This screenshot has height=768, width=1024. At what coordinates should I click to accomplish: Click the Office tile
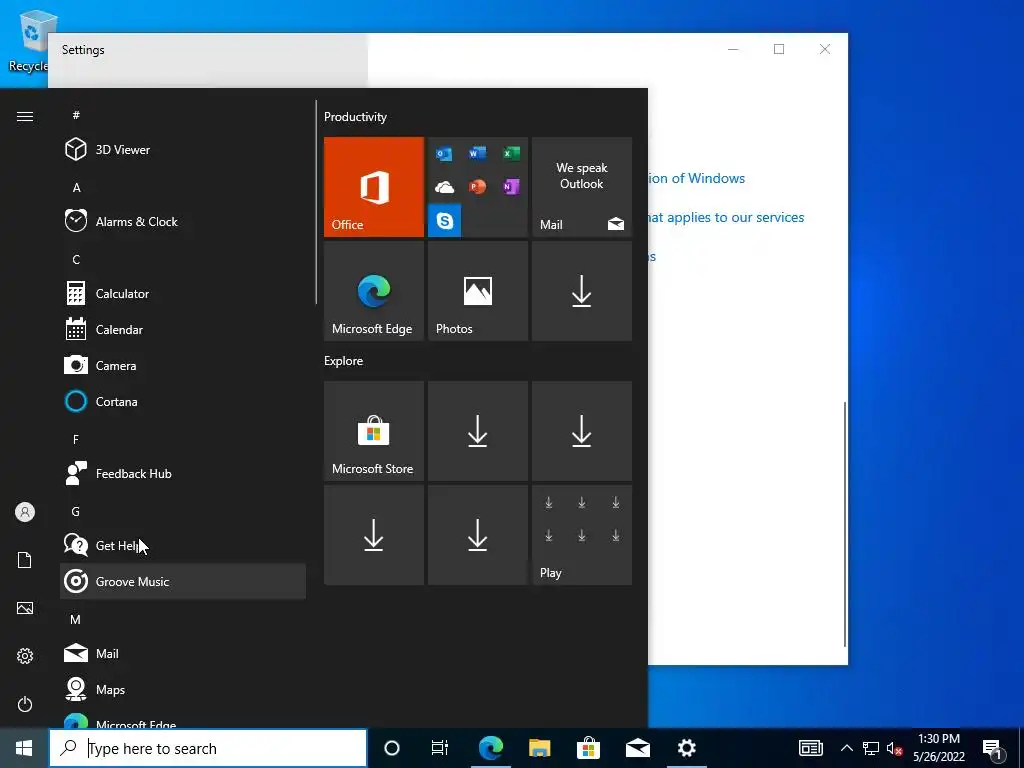tap(374, 187)
